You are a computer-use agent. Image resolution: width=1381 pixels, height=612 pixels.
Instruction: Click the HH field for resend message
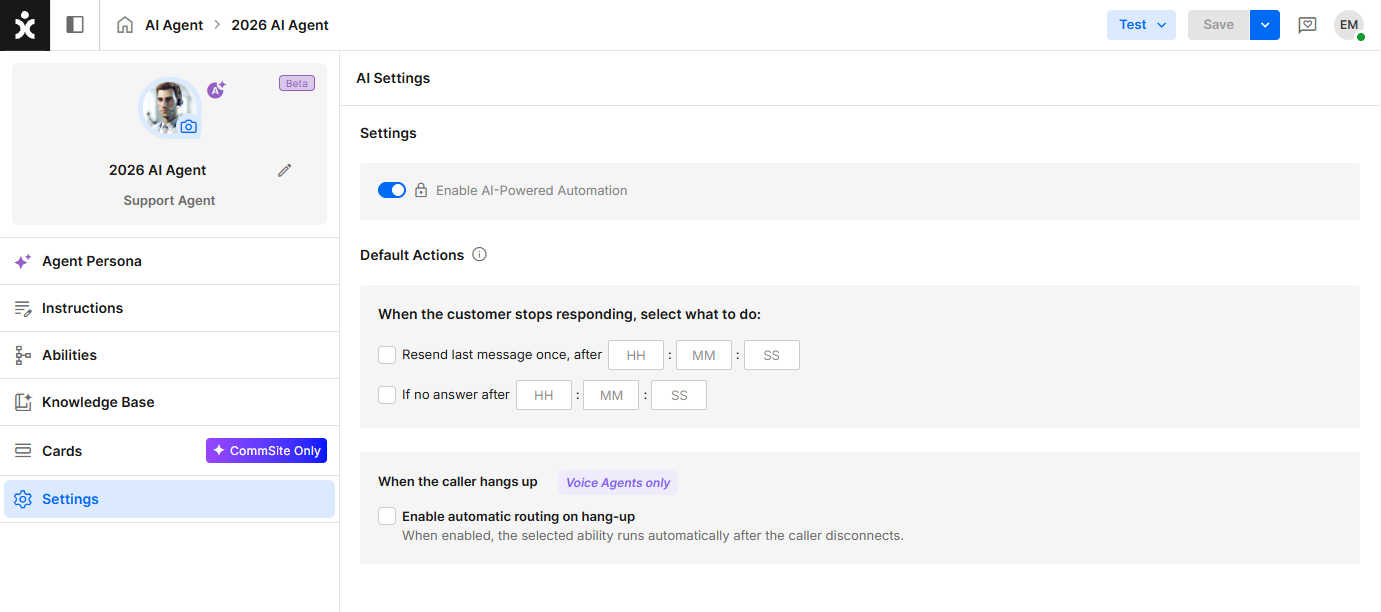pyautogui.click(x=636, y=355)
